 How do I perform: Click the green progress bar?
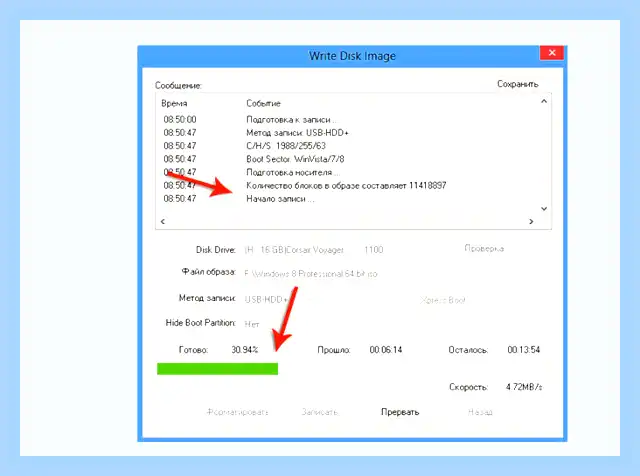(218, 369)
